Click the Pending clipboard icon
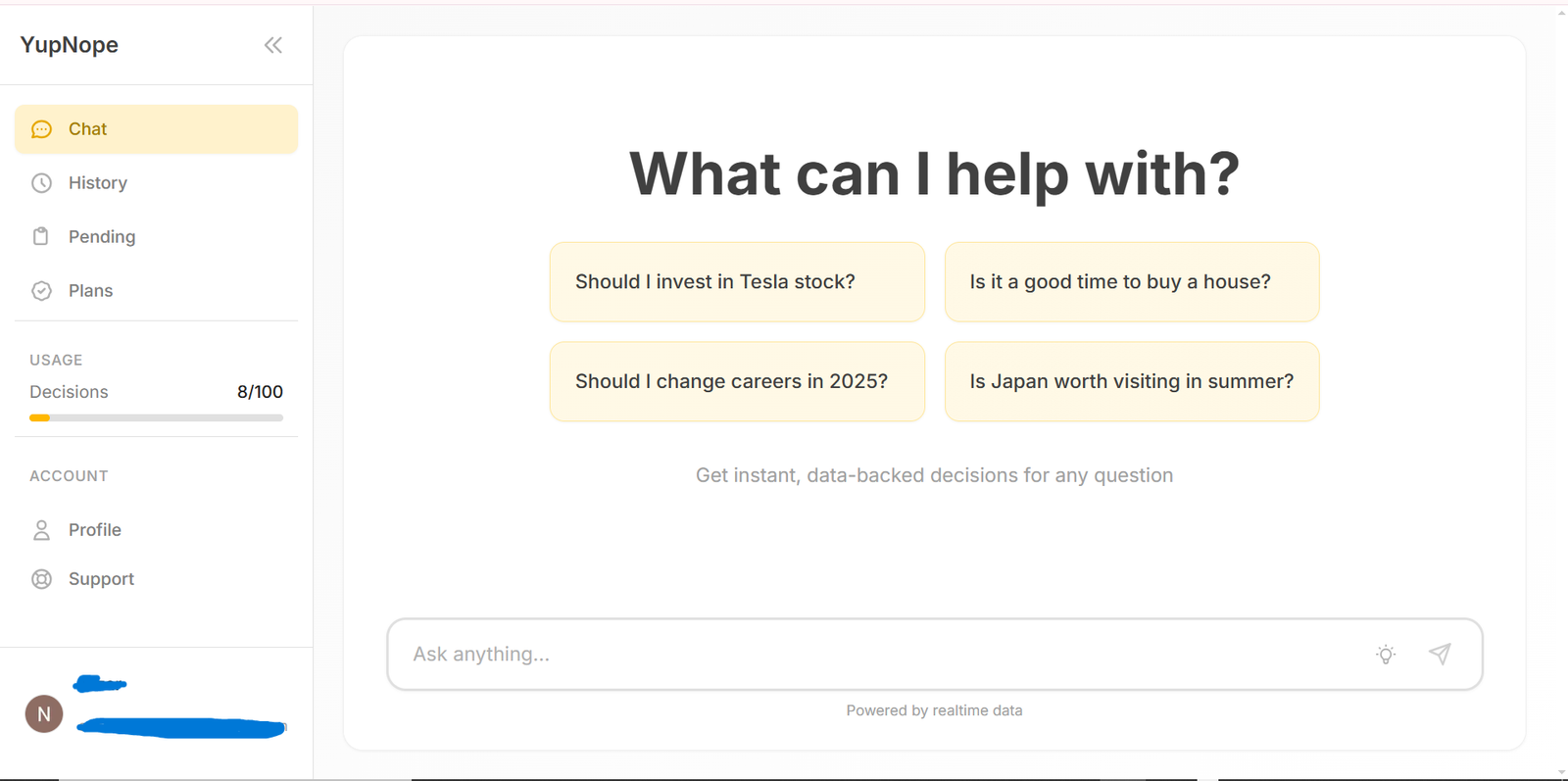This screenshot has width=1568, height=781. (41, 236)
